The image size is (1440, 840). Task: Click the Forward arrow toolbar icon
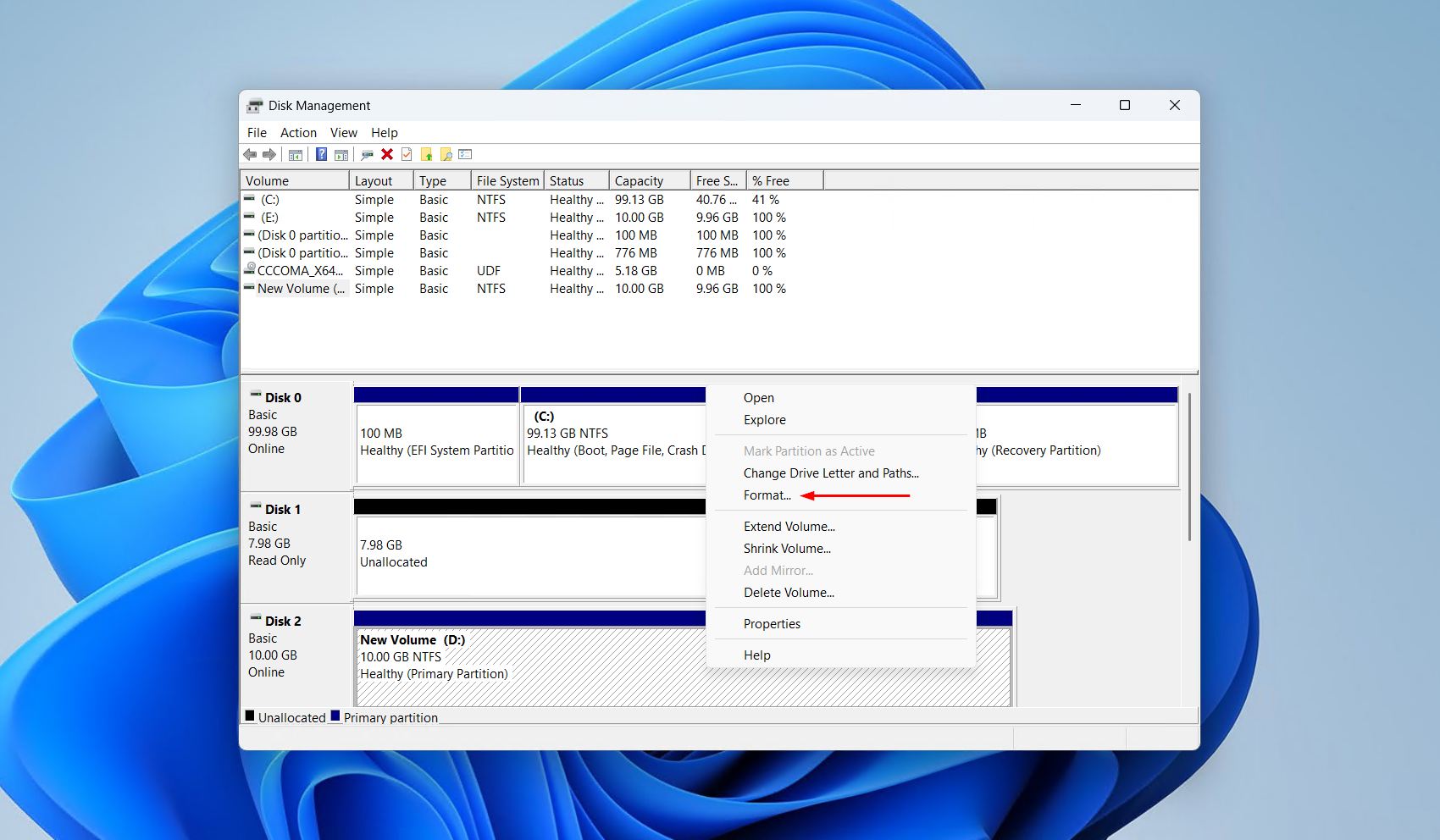tap(269, 154)
